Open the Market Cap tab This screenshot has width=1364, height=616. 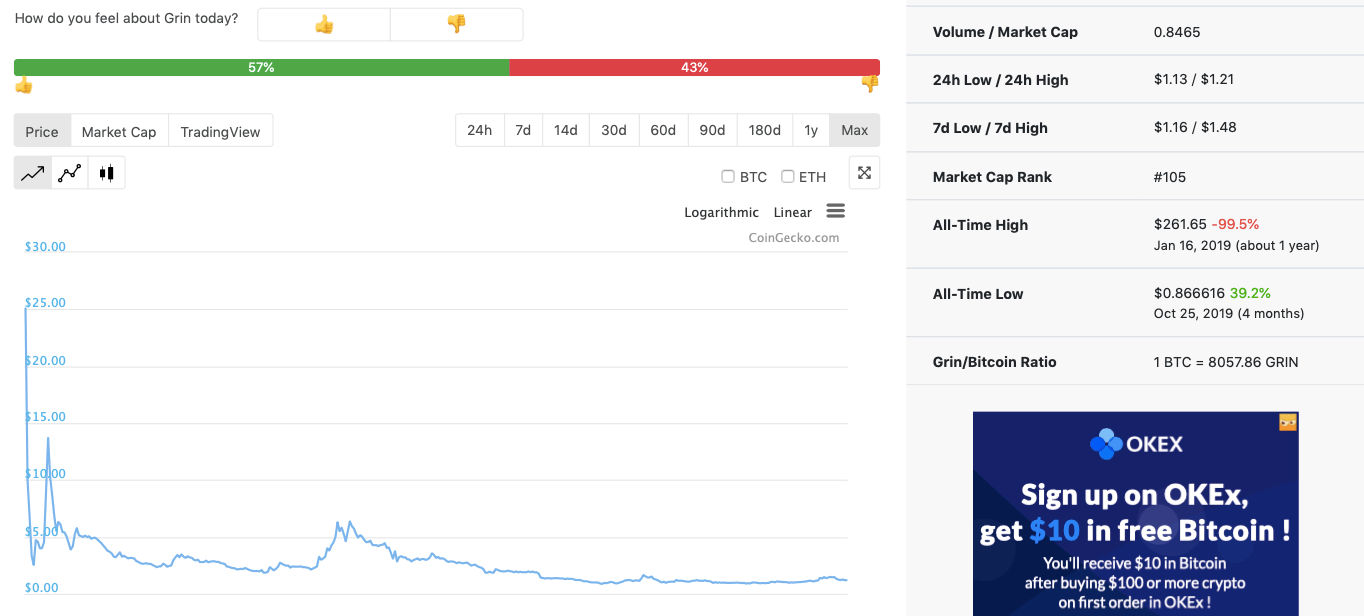[x=119, y=131]
